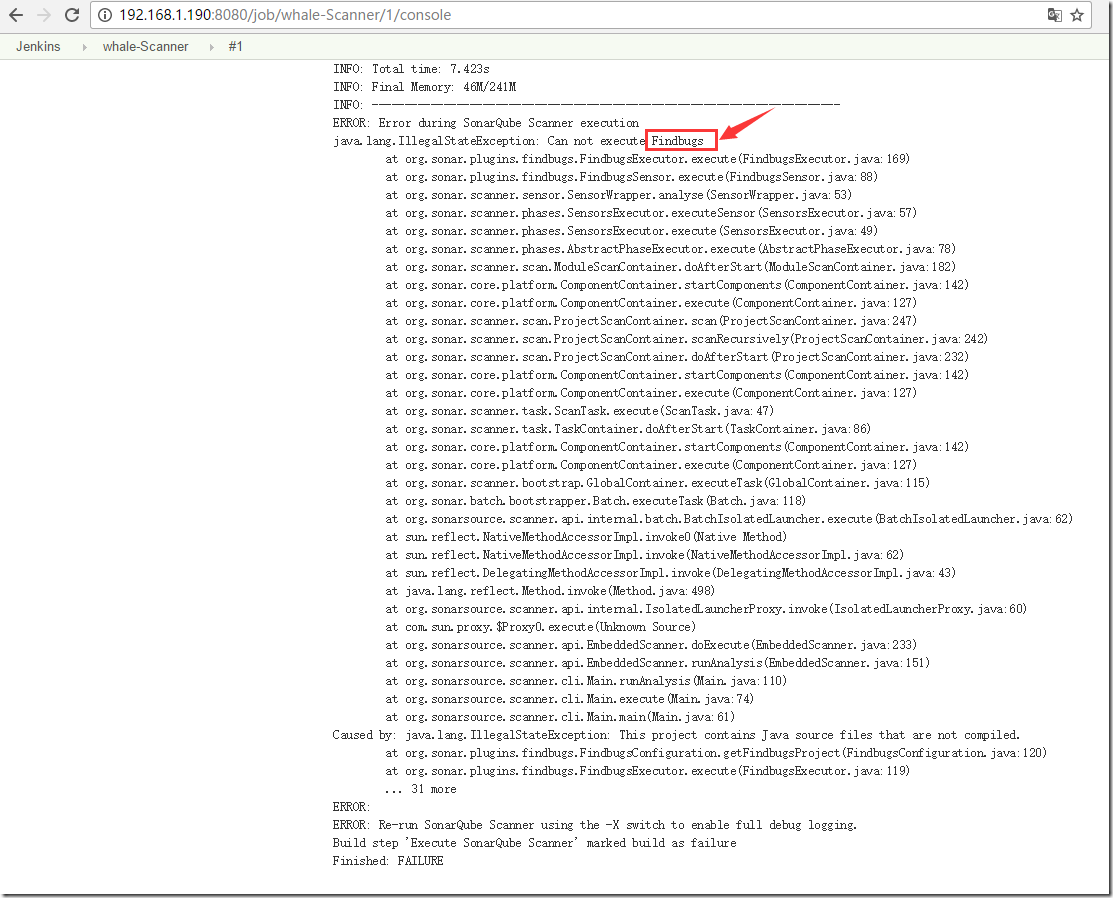
Task: Click the BatchIsolatedLauncher.java:62 stack trace line
Action: click(729, 519)
